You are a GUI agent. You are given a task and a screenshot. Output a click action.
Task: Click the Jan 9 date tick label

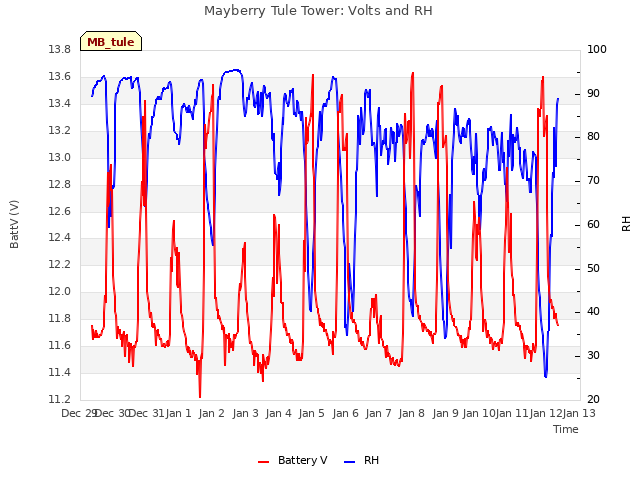coord(446,413)
